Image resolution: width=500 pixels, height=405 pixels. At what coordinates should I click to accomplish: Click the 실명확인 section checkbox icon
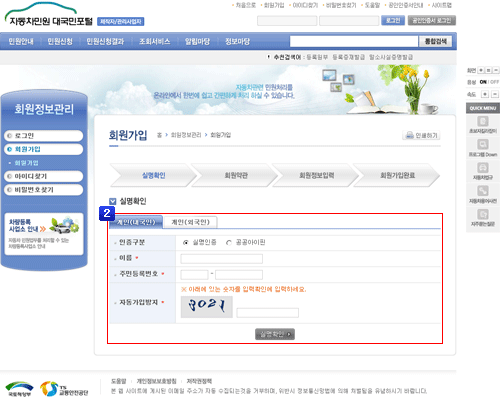tap(113, 201)
